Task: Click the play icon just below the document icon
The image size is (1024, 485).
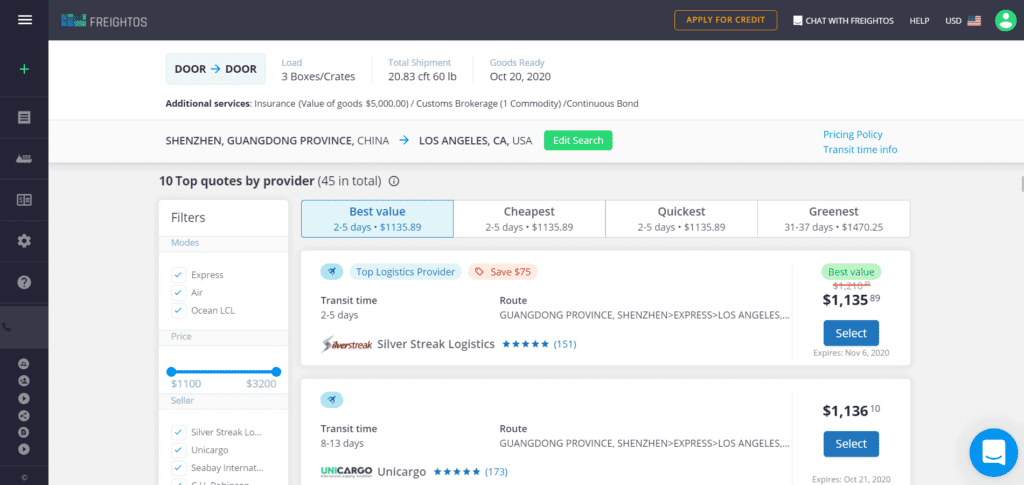Action: pyautogui.click(x=24, y=448)
